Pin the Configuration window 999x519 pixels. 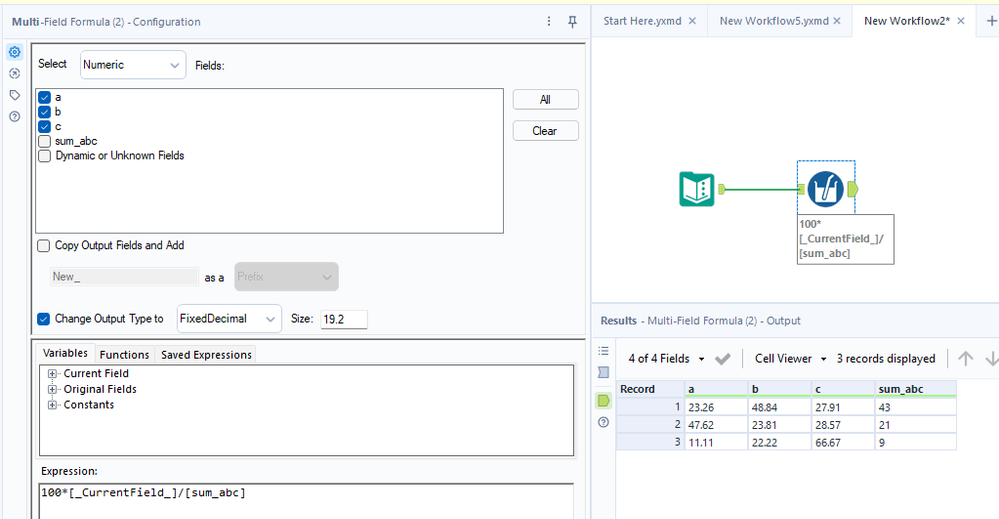[572, 22]
